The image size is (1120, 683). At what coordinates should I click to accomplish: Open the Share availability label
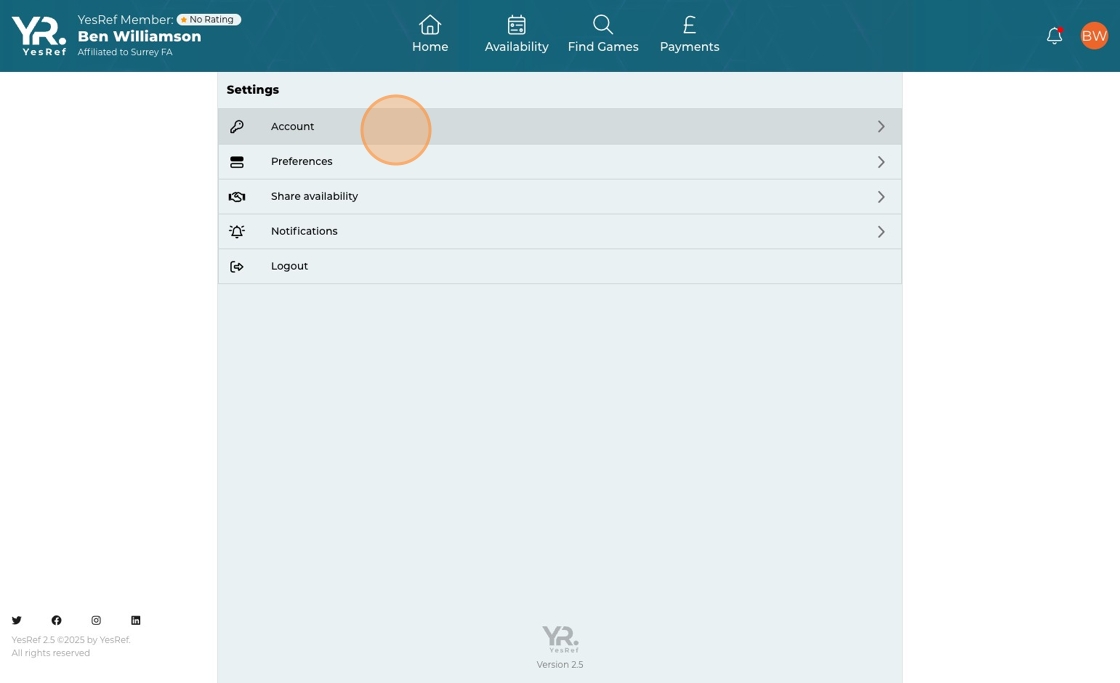click(x=314, y=196)
